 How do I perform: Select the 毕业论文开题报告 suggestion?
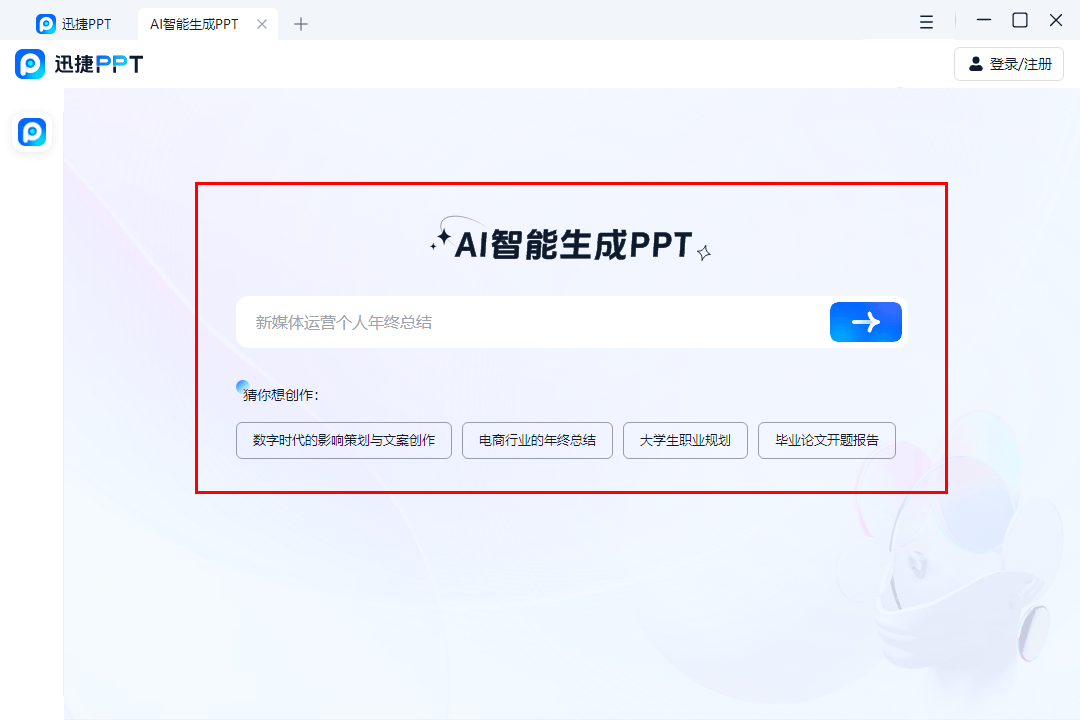point(827,440)
